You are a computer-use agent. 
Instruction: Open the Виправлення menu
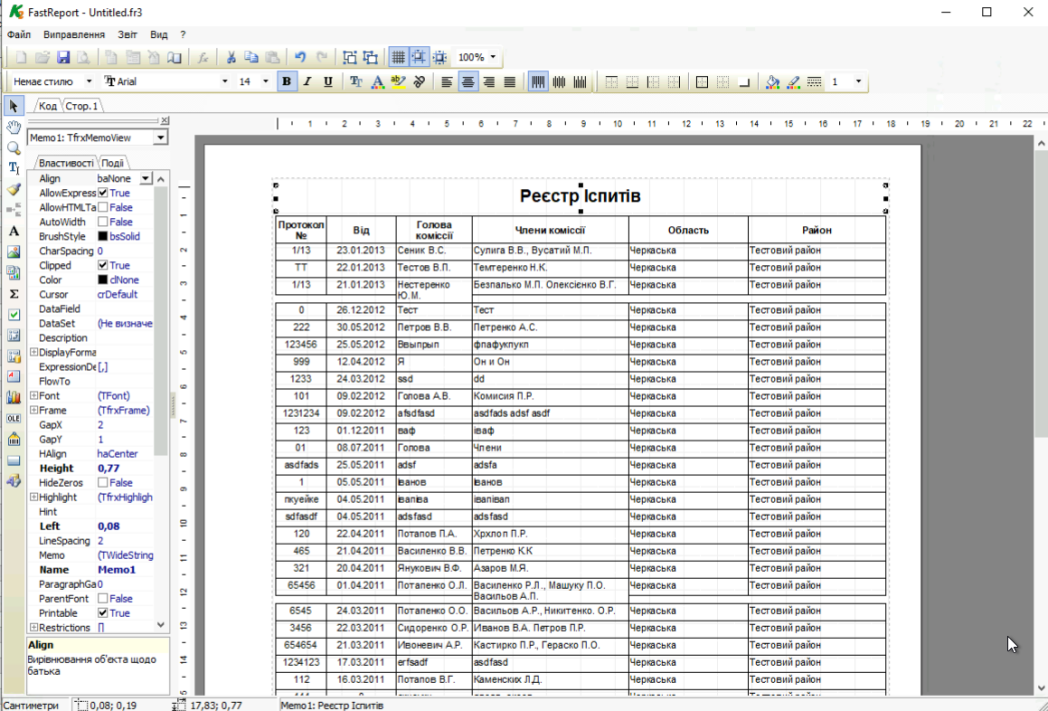74,35
